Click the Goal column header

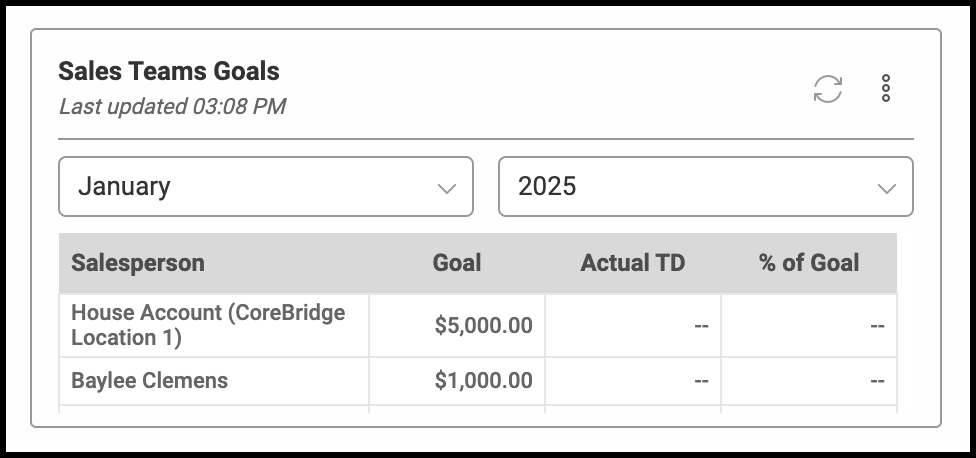point(456,263)
